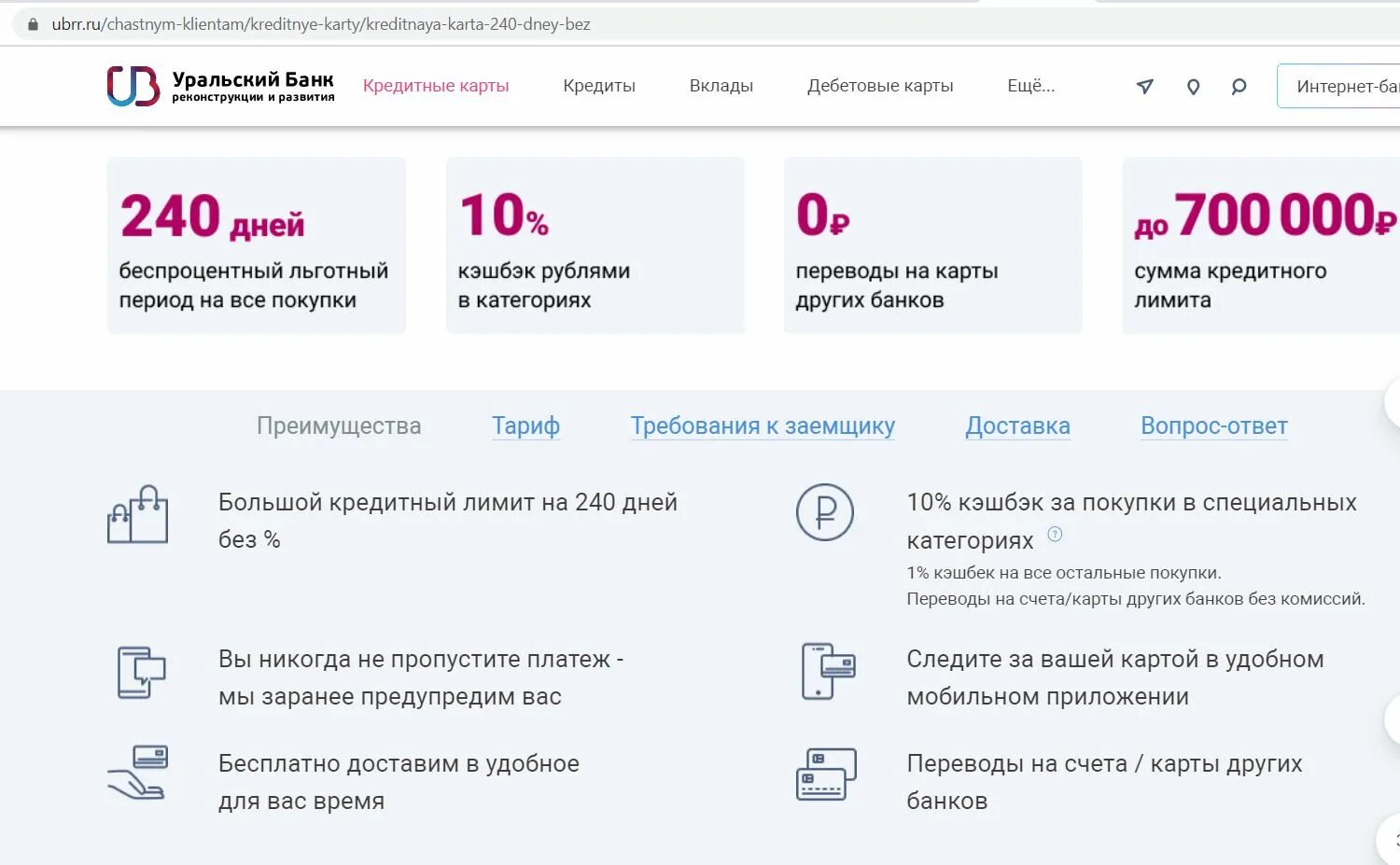Switch to the Вопрос-ответ tab
The height and width of the screenshot is (865, 1400).
[1214, 426]
